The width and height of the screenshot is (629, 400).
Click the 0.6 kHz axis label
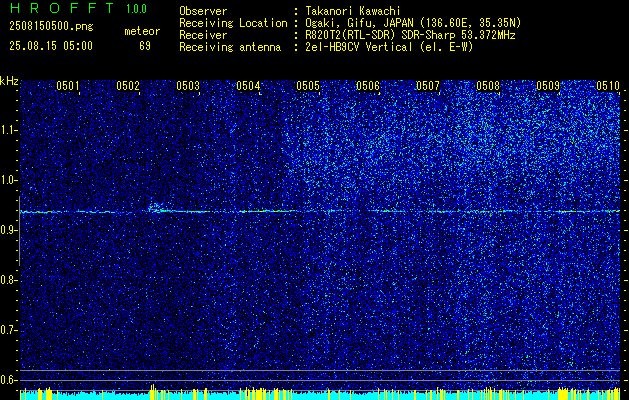click(x=8, y=380)
